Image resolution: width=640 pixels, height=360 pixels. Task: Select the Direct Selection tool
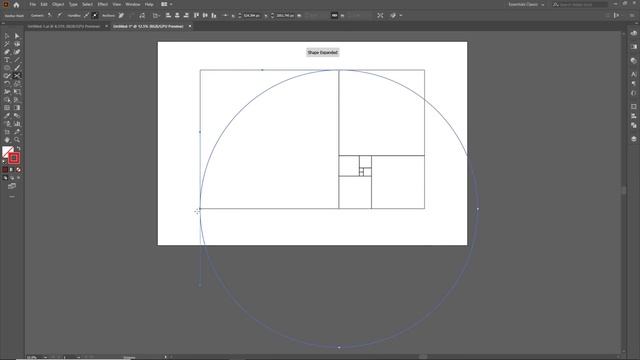click(17, 36)
